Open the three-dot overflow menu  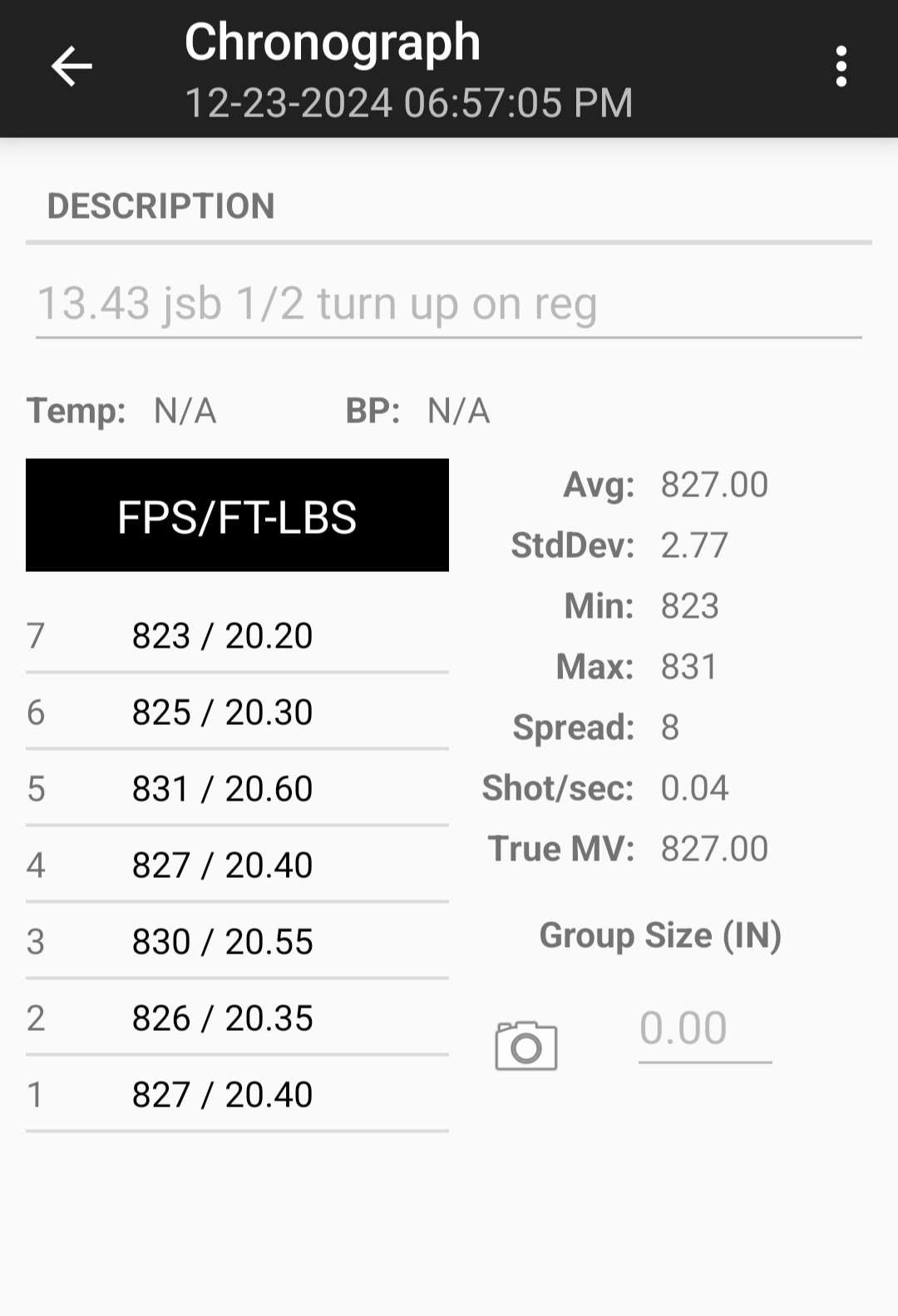click(841, 67)
